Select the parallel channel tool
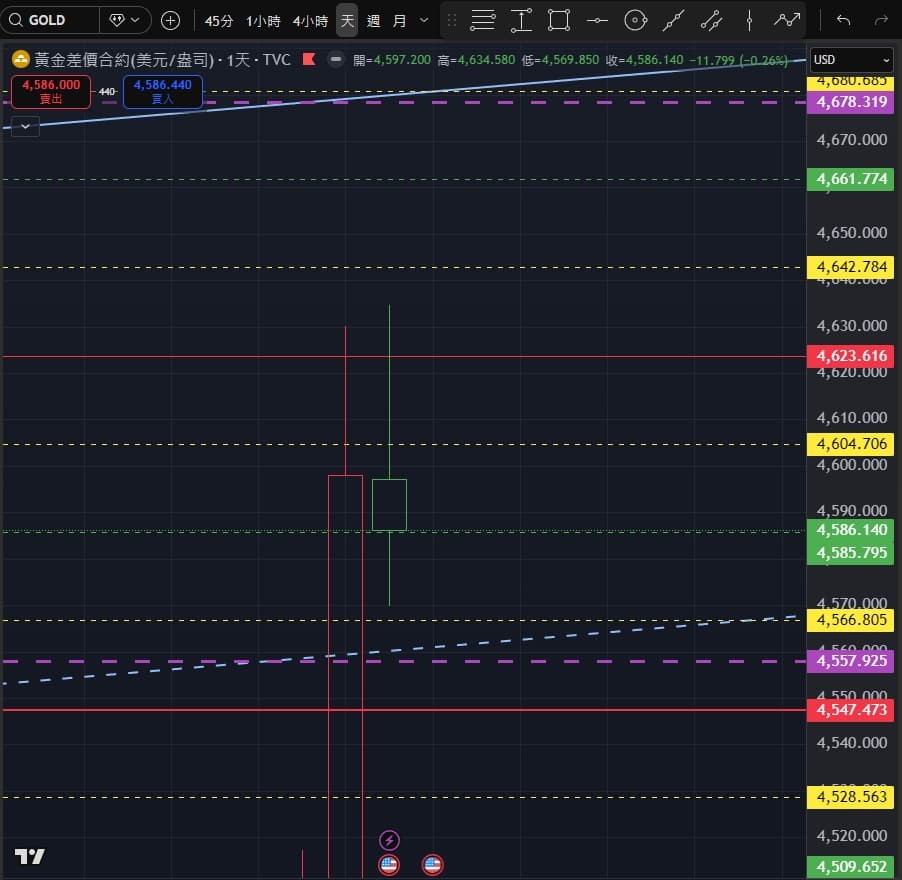This screenshot has width=902, height=880. point(711,21)
